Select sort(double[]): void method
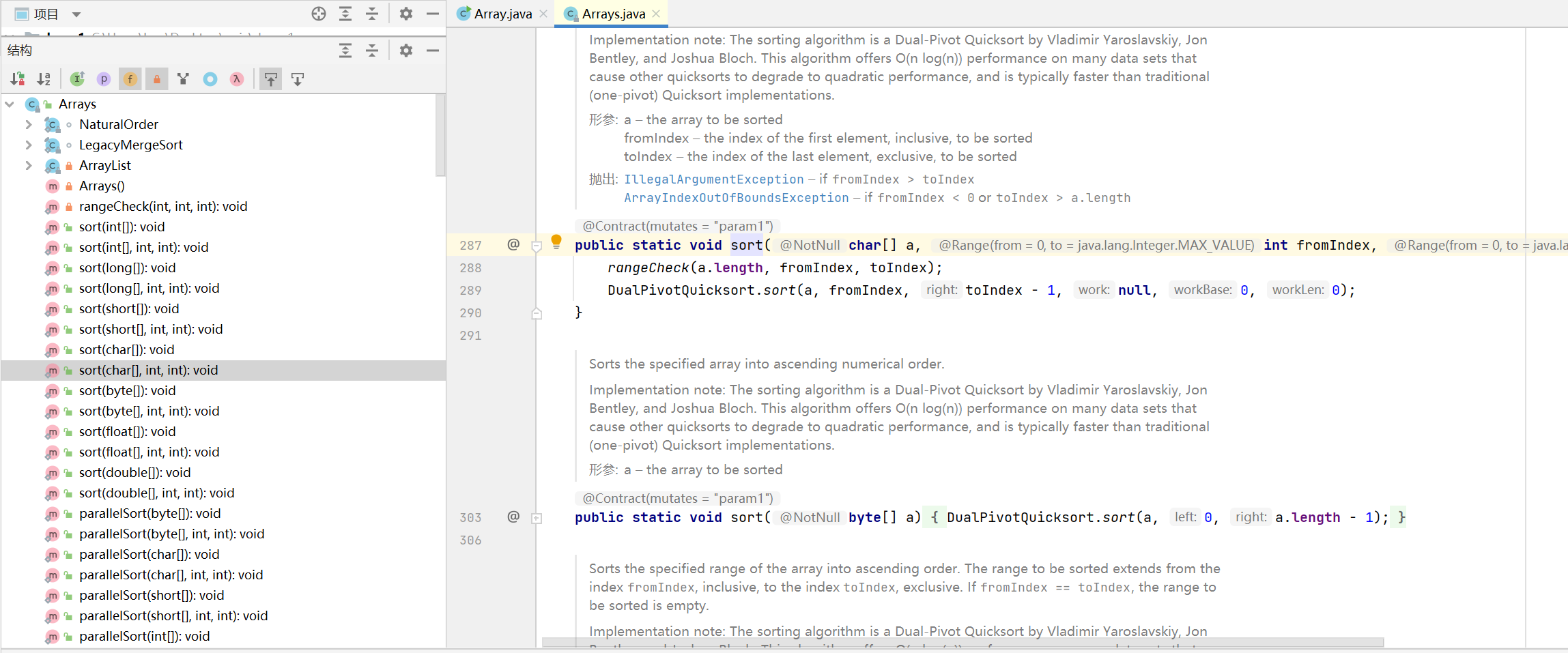 (x=134, y=473)
